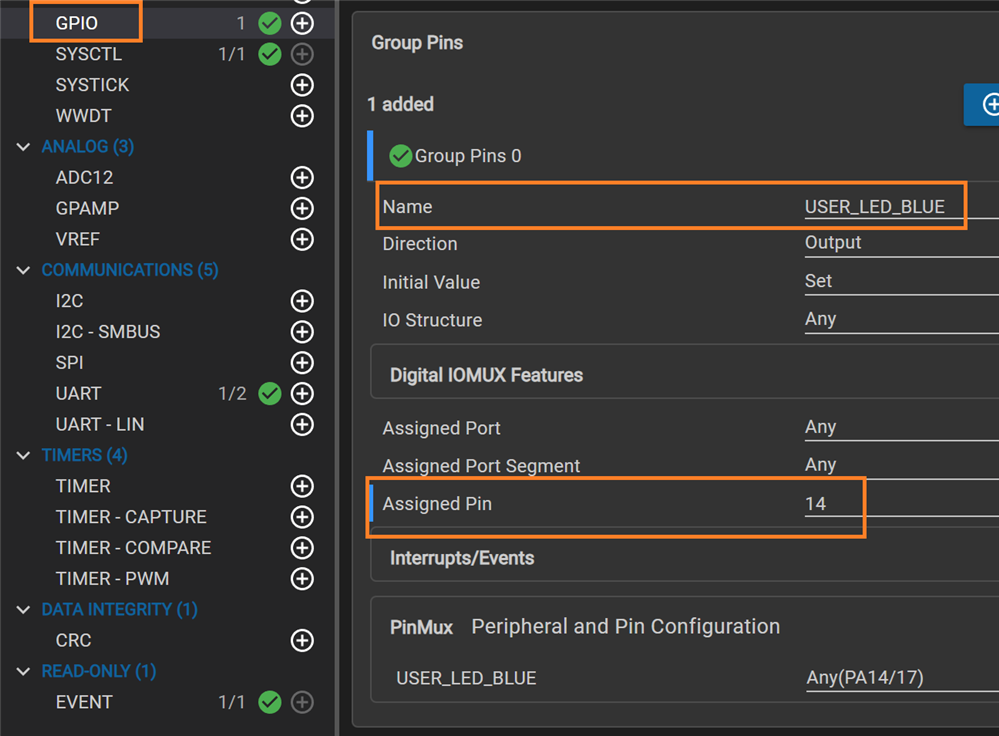Add a WWDT module instance

(302, 116)
